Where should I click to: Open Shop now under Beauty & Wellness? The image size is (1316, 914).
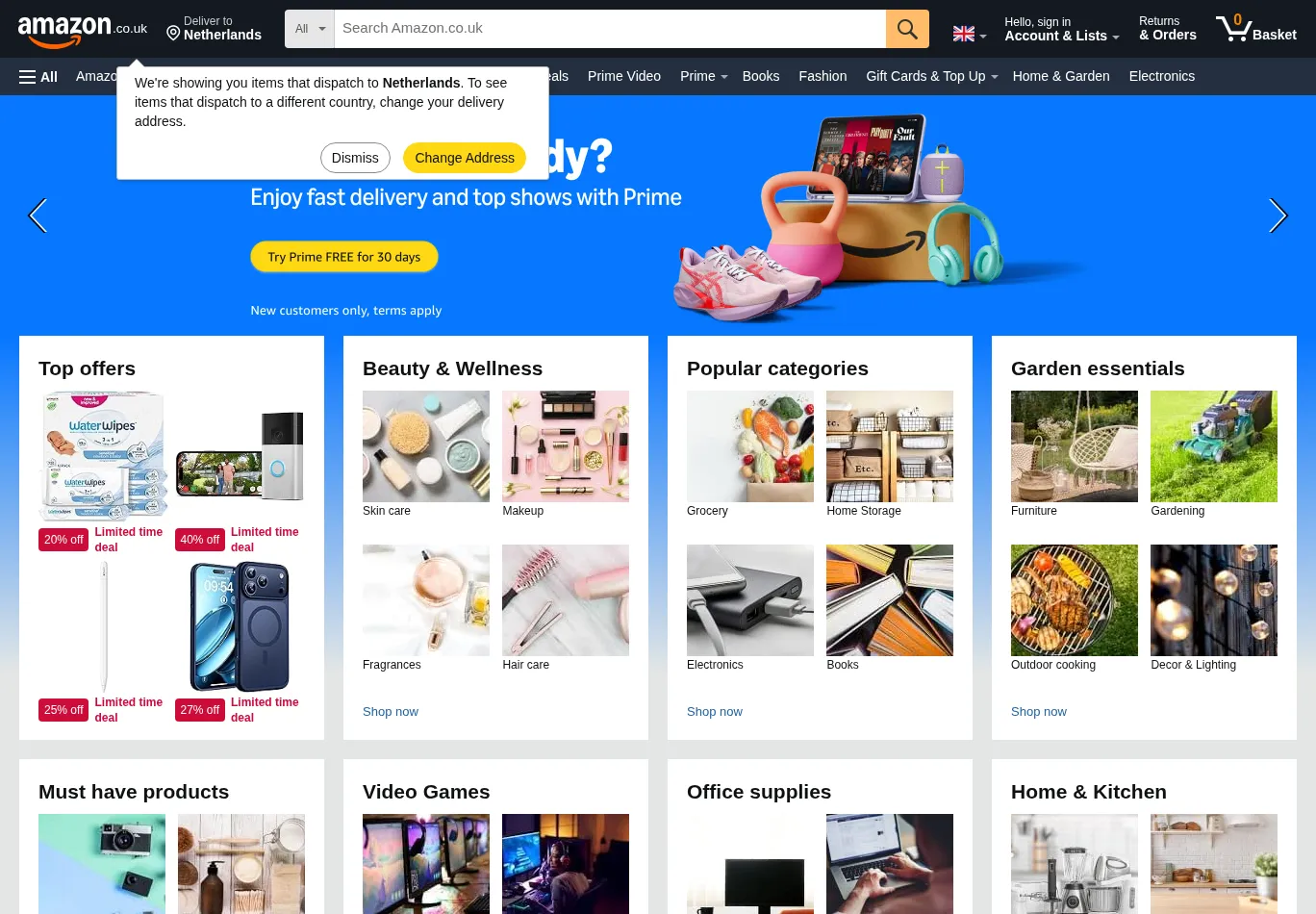(391, 712)
